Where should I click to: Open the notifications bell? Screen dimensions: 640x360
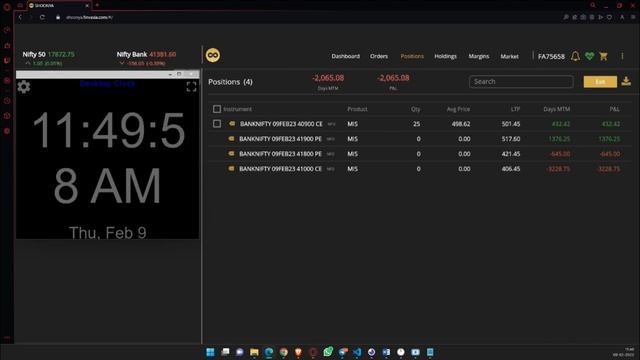pos(575,56)
